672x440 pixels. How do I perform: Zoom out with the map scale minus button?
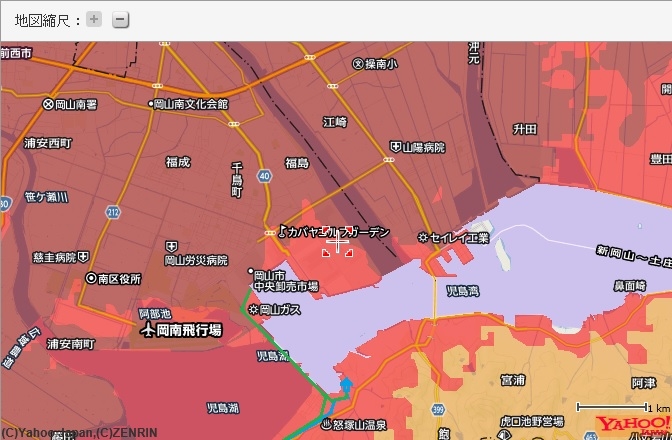click(x=120, y=20)
